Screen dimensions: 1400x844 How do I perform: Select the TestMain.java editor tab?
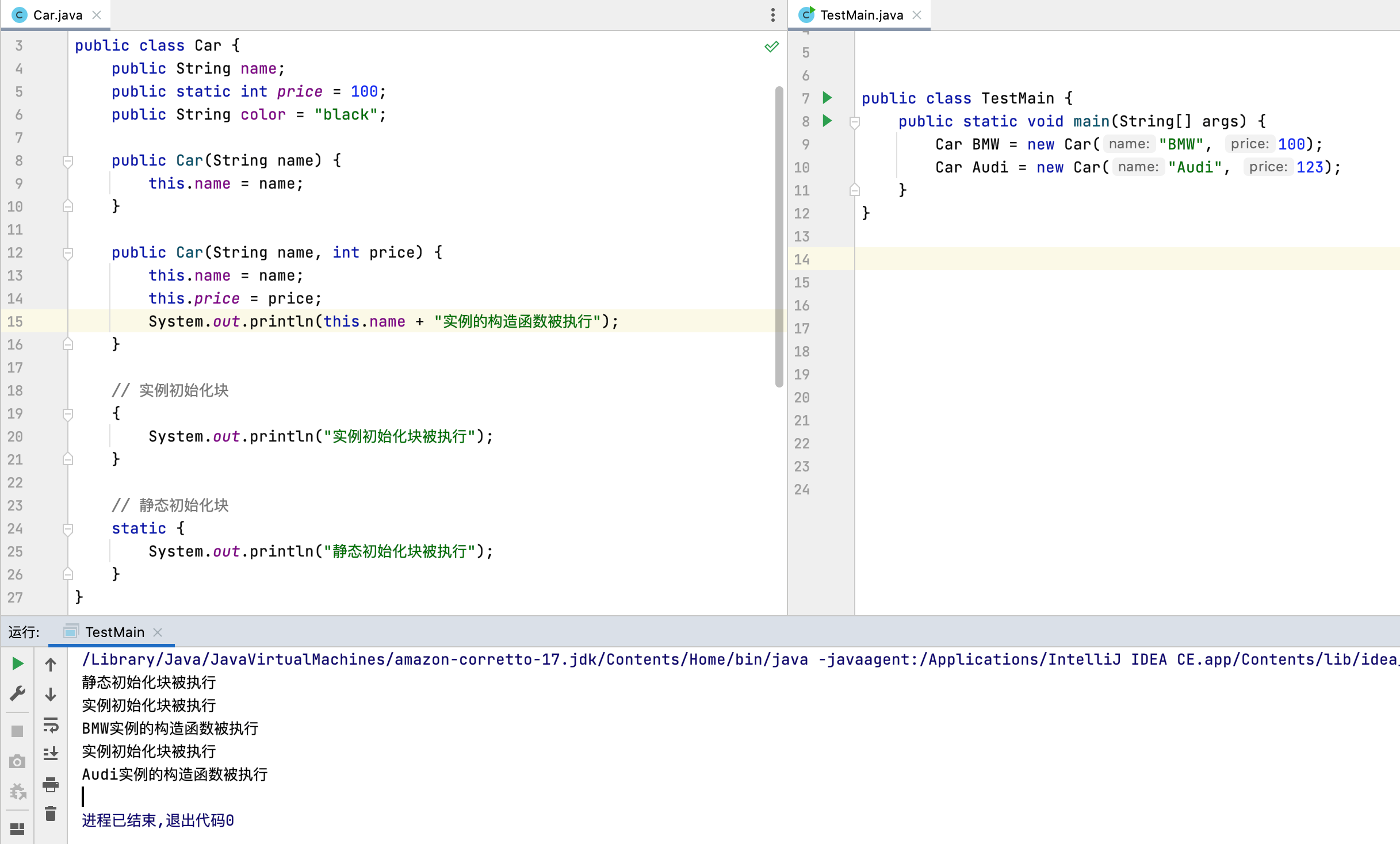861,15
